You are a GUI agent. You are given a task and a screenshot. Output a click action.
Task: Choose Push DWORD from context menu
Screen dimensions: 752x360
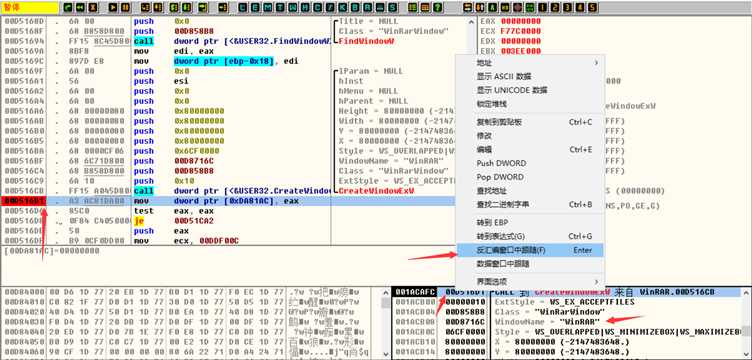pyautogui.click(x=501, y=163)
